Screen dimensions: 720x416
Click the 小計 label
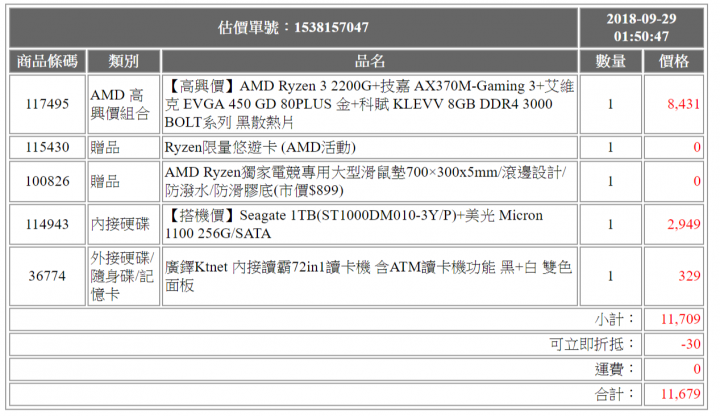[x=615, y=319]
